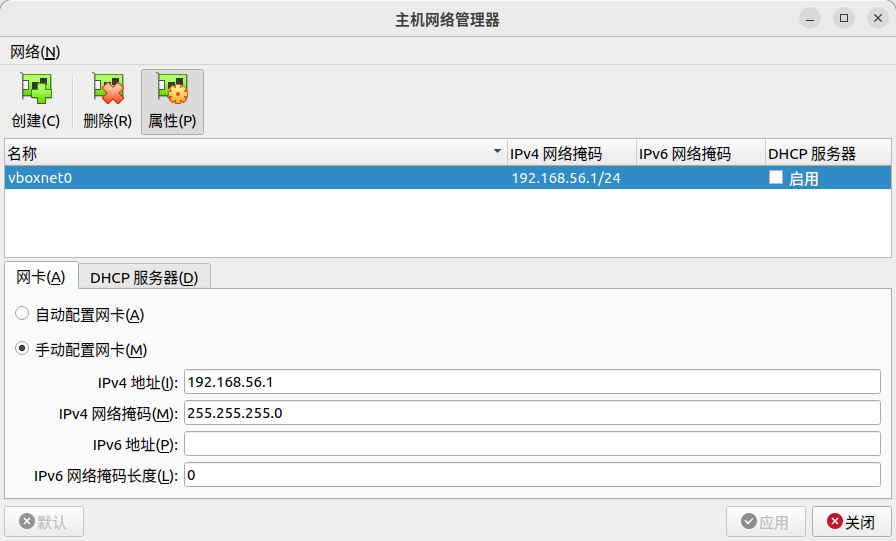Viewport: 896px width, 541px height.
Task: Switch to the DHCP server tab
Action: coord(144,277)
